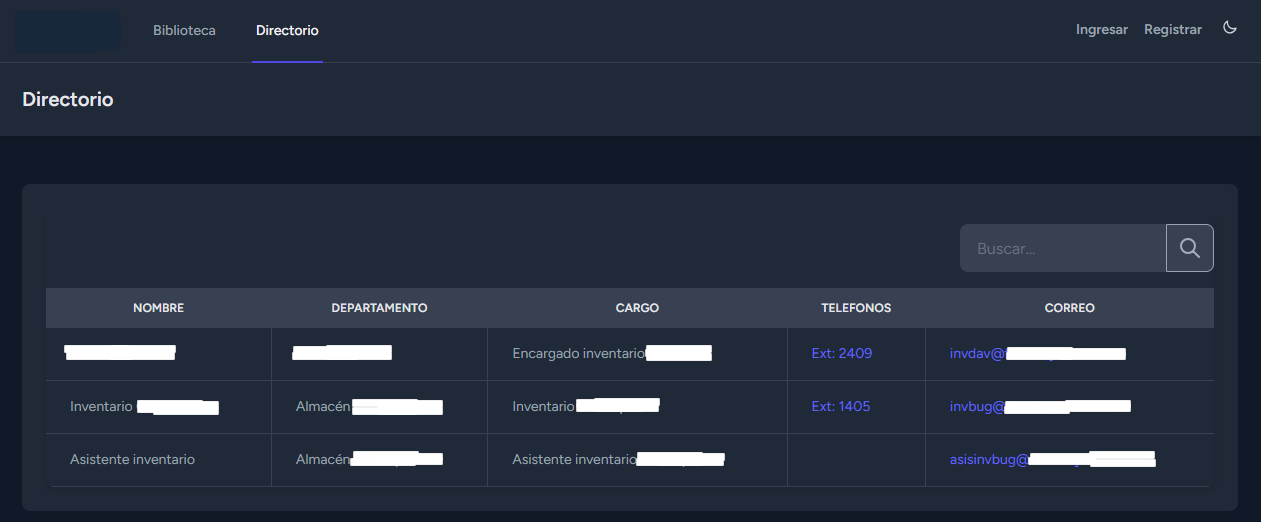Select the asisinvbug email link
The height and width of the screenshot is (522, 1261).
click(1052, 459)
